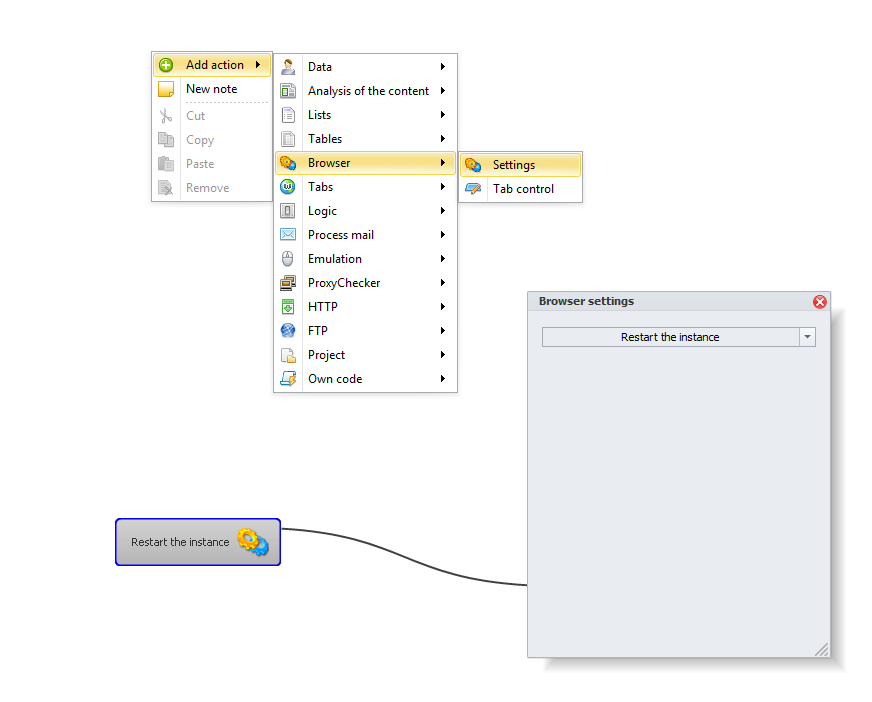Click the Emulation label
This screenshot has width=872, height=702.
click(x=335, y=259)
